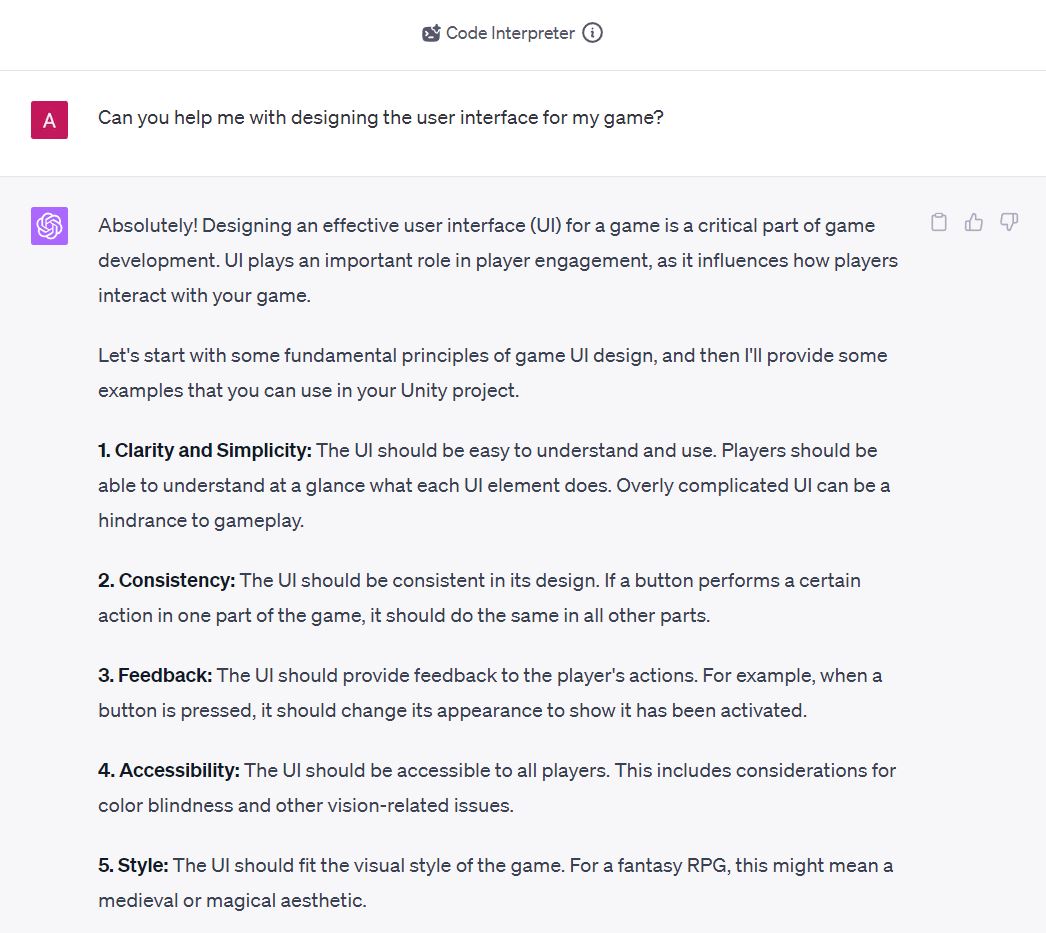
Task: Click the paragraph starting Let's start with some
Action: tap(492, 373)
